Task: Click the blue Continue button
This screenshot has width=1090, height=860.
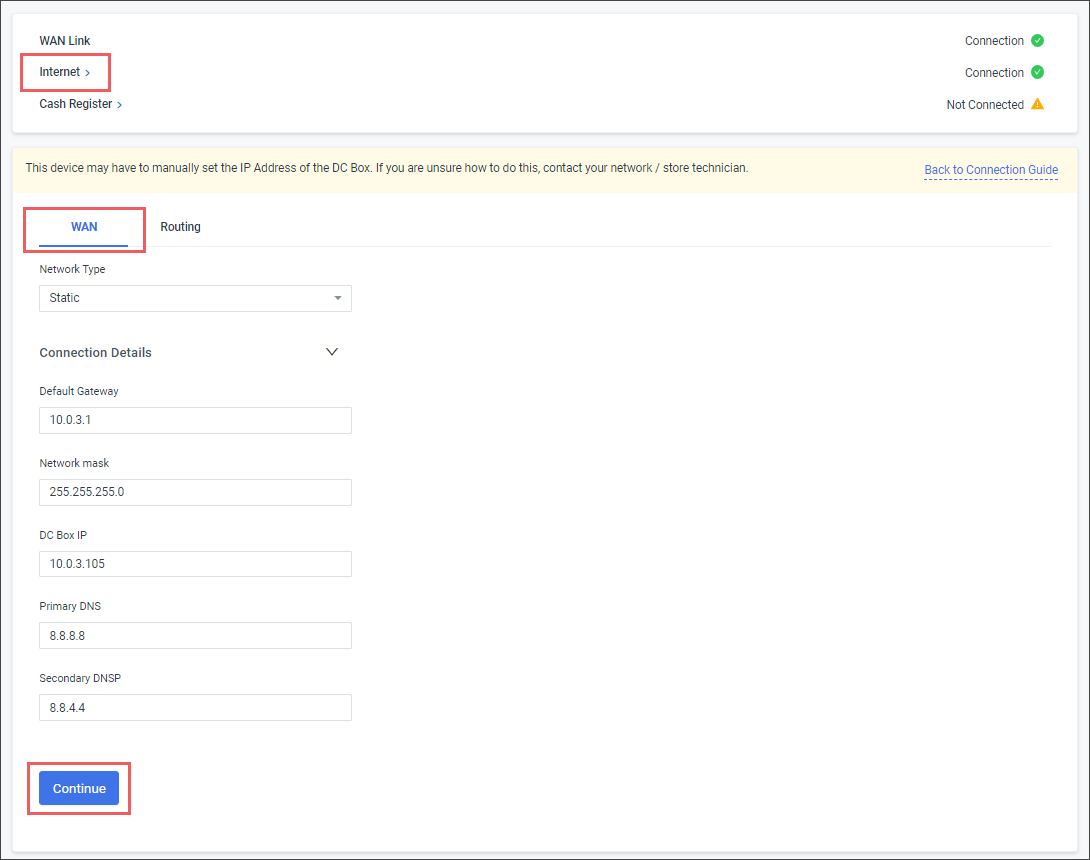Action: [x=79, y=788]
